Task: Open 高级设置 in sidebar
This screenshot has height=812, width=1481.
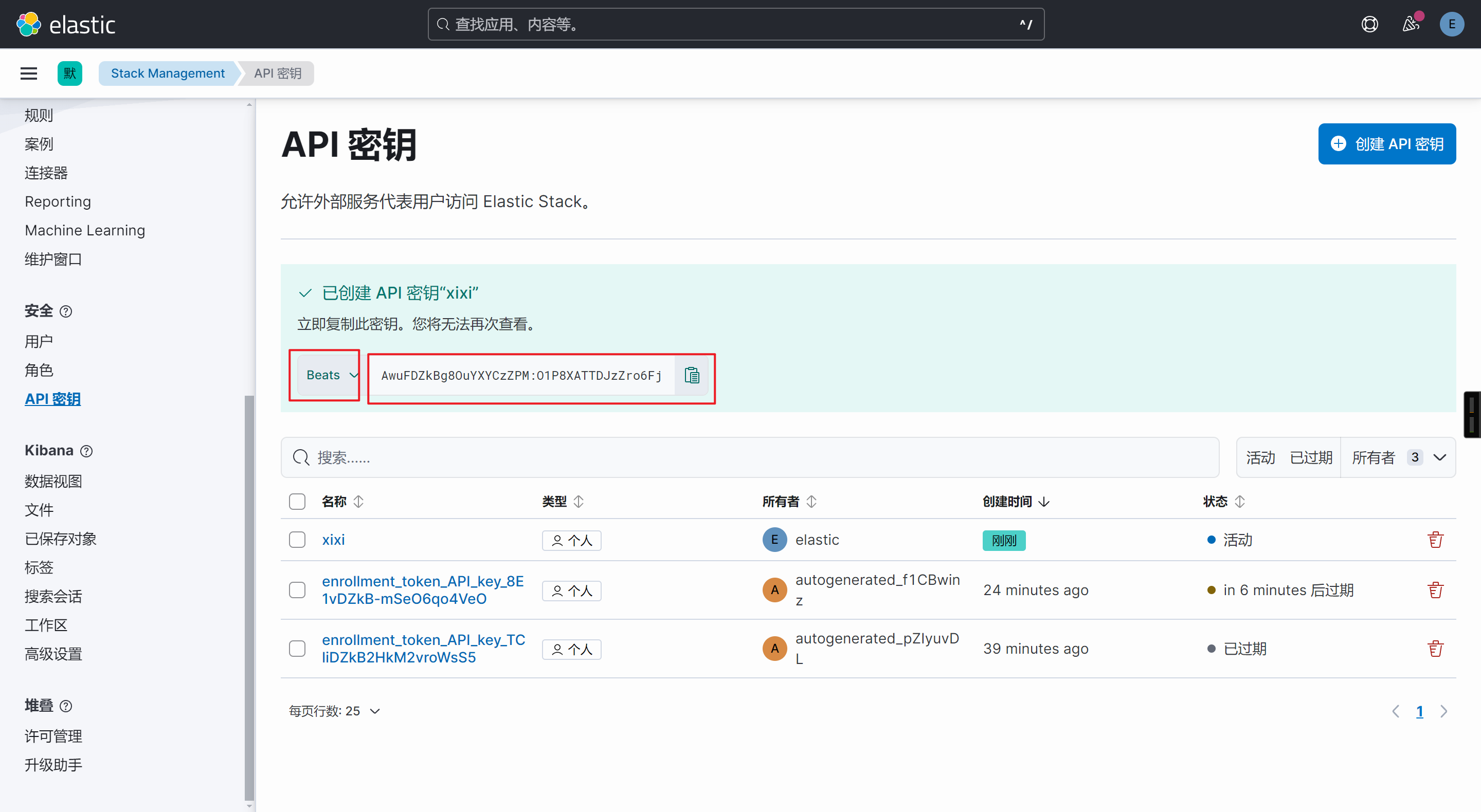Action: point(53,654)
